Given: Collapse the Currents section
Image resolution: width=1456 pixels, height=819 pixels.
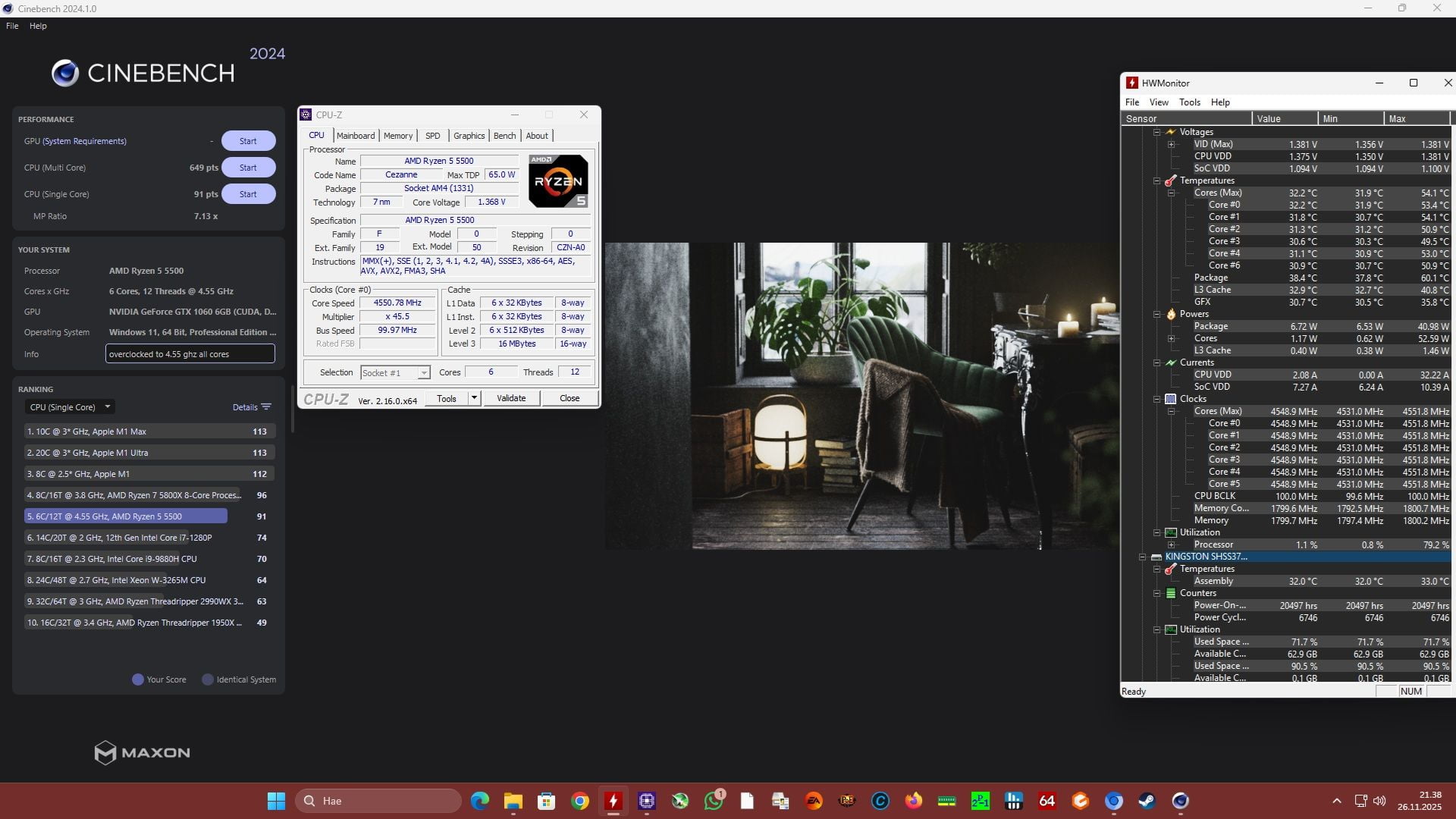Looking at the screenshot, I should (1157, 362).
